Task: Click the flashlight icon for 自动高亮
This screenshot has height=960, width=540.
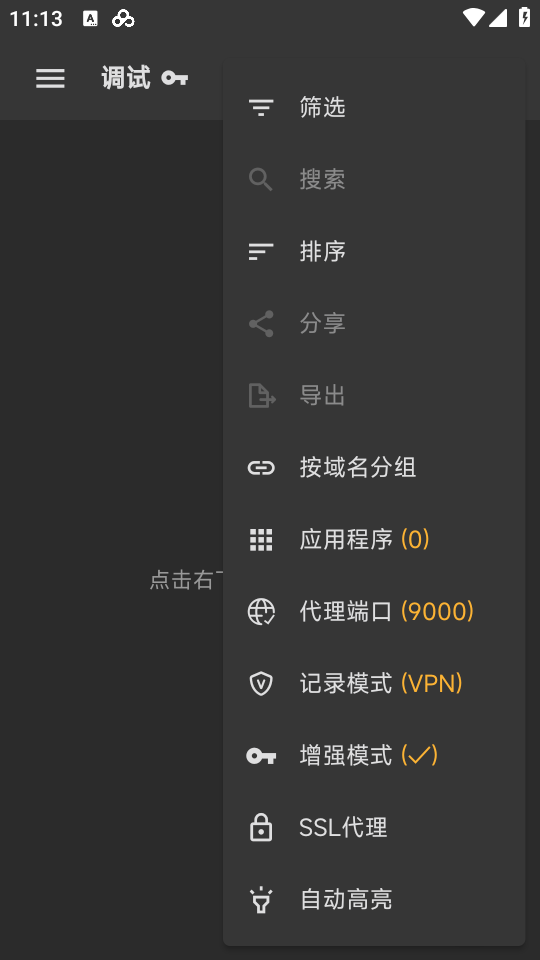Action: pyautogui.click(x=261, y=900)
